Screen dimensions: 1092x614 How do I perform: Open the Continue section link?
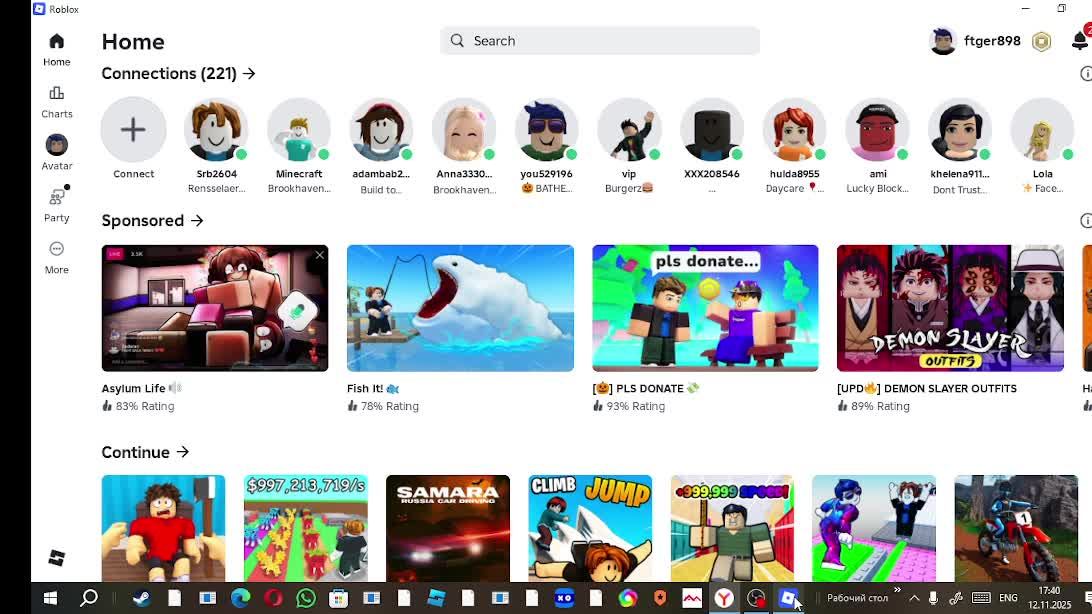coord(145,452)
